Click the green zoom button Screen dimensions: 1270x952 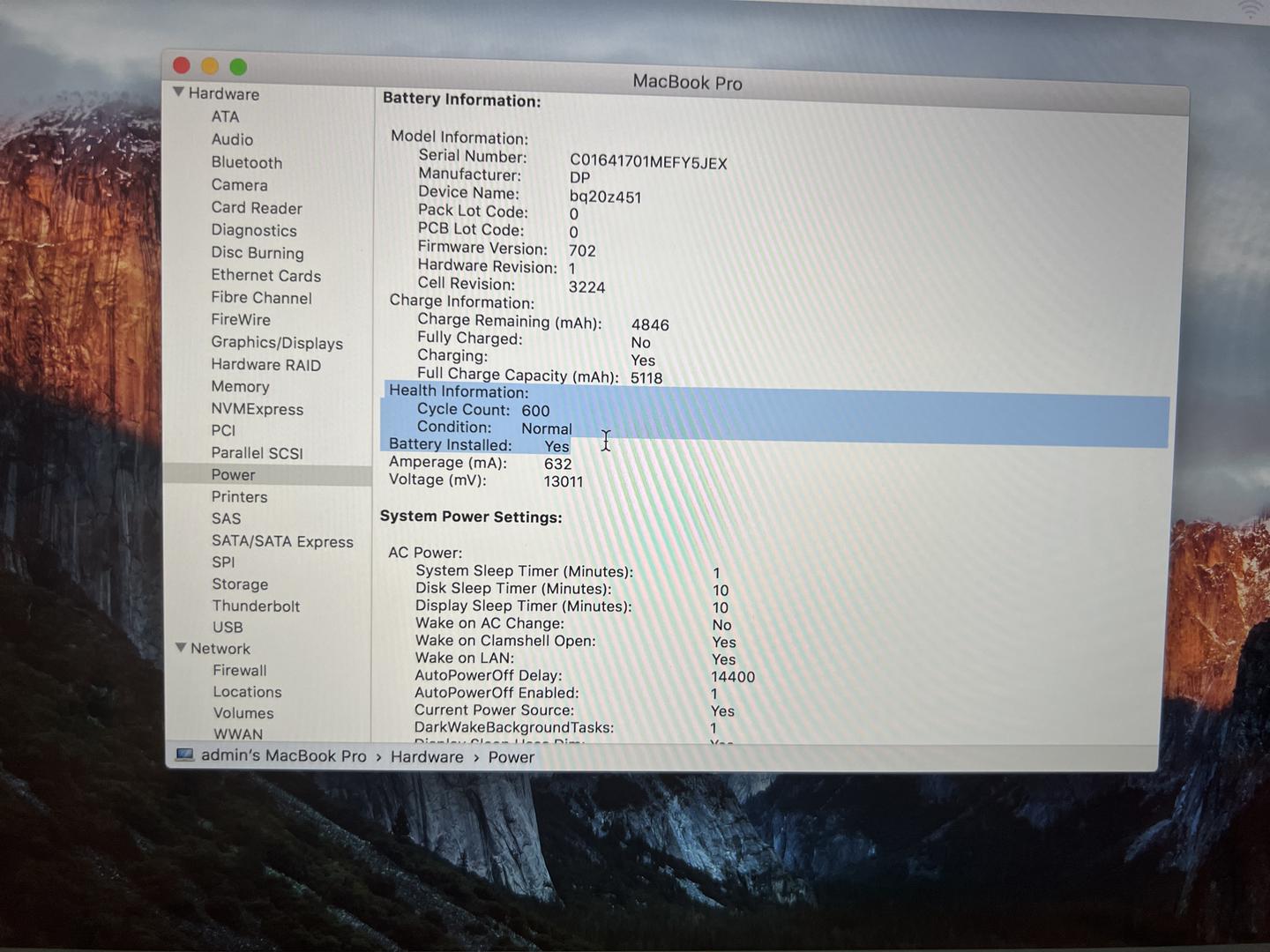coord(238,67)
